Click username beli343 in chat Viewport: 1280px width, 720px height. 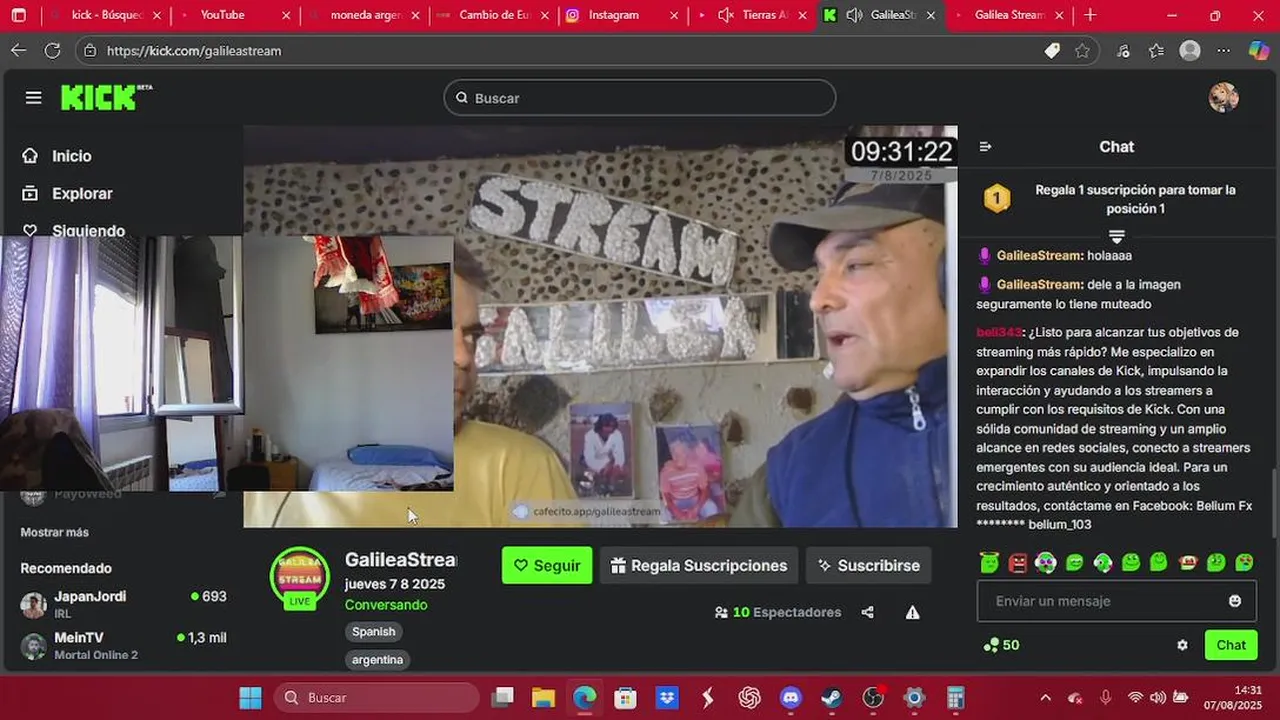pos(999,332)
